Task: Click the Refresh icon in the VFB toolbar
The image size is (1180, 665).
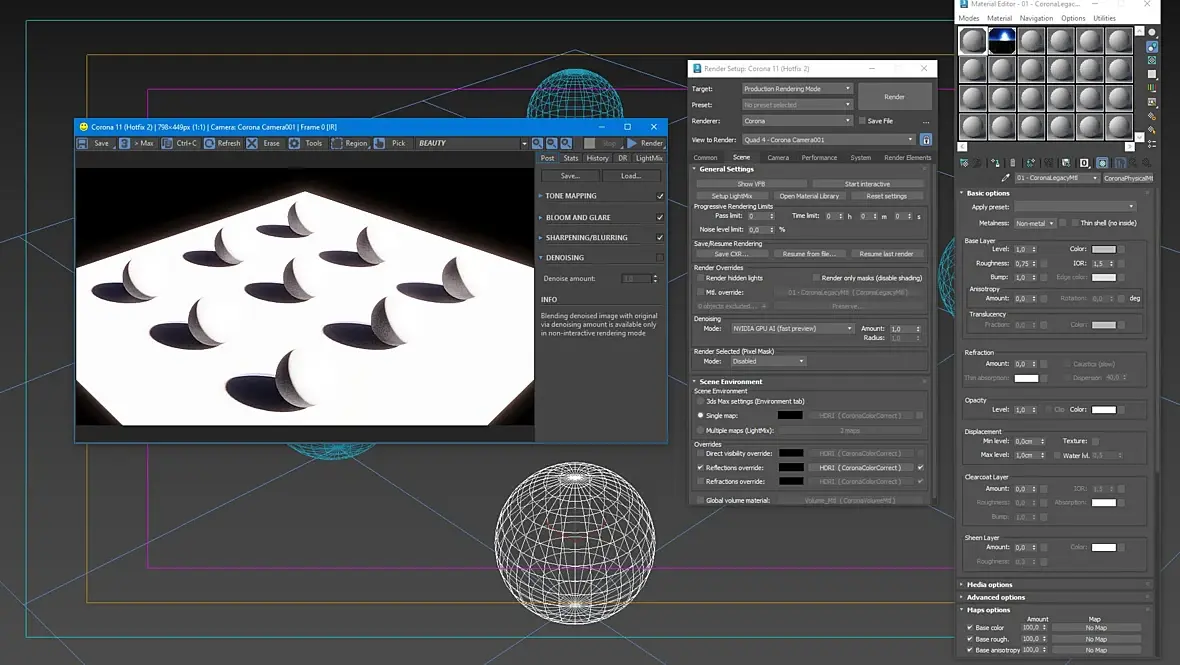Action: point(210,143)
